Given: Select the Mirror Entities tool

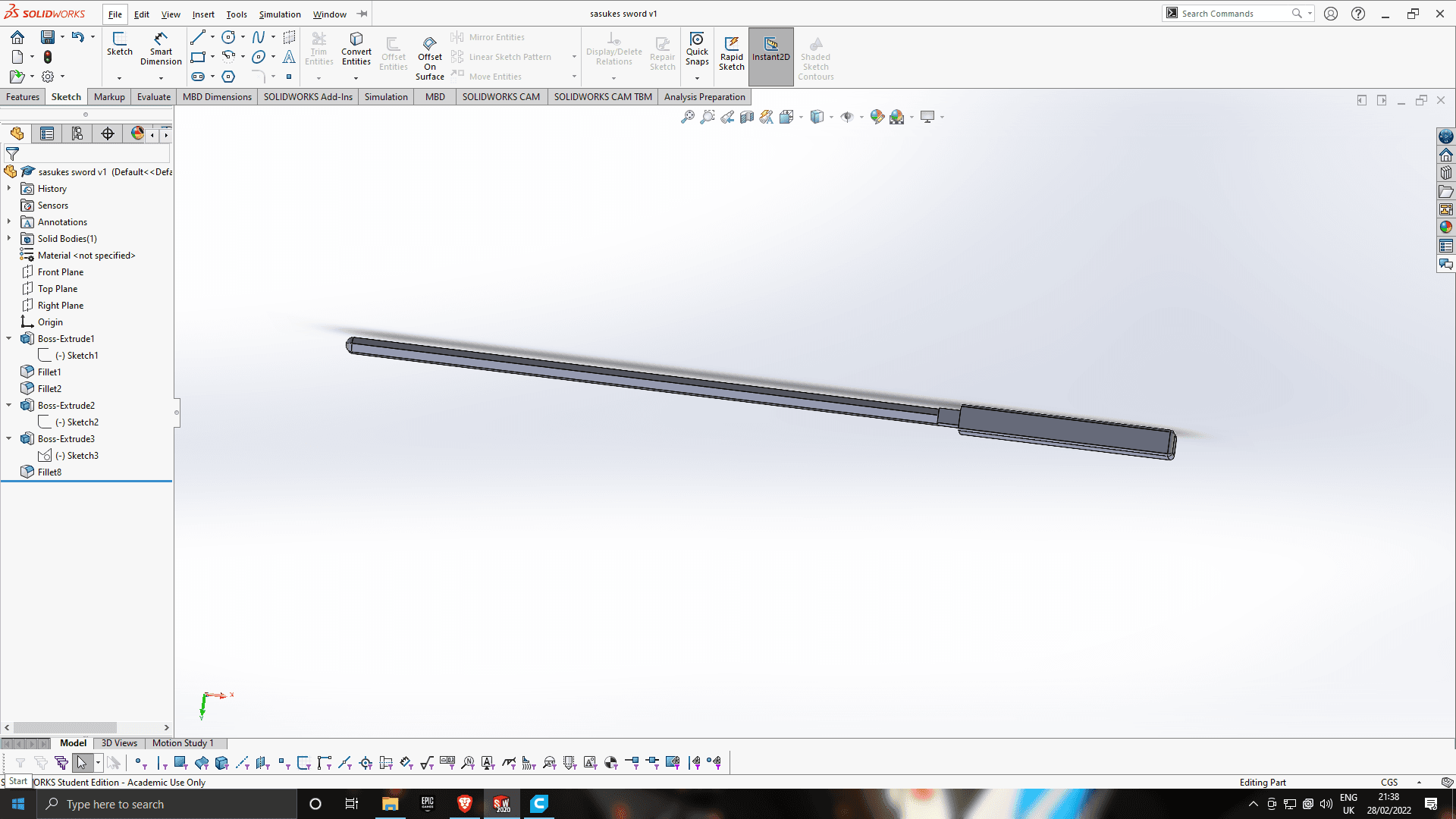Looking at the screenshot, I should pyautogui.click(x=489, y=36).
